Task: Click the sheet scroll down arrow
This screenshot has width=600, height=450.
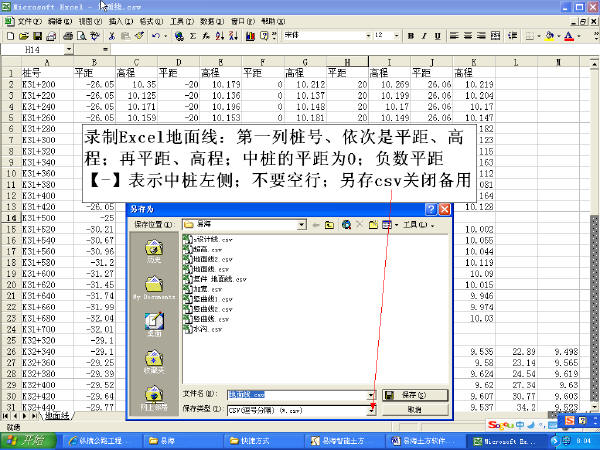Action: pos(595,406)
